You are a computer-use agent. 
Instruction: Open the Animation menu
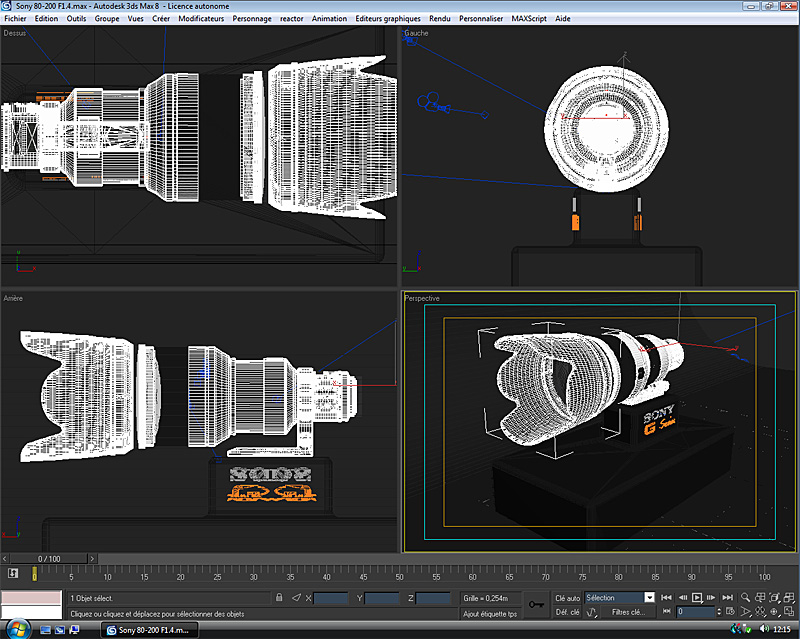[x=329, y=18]
